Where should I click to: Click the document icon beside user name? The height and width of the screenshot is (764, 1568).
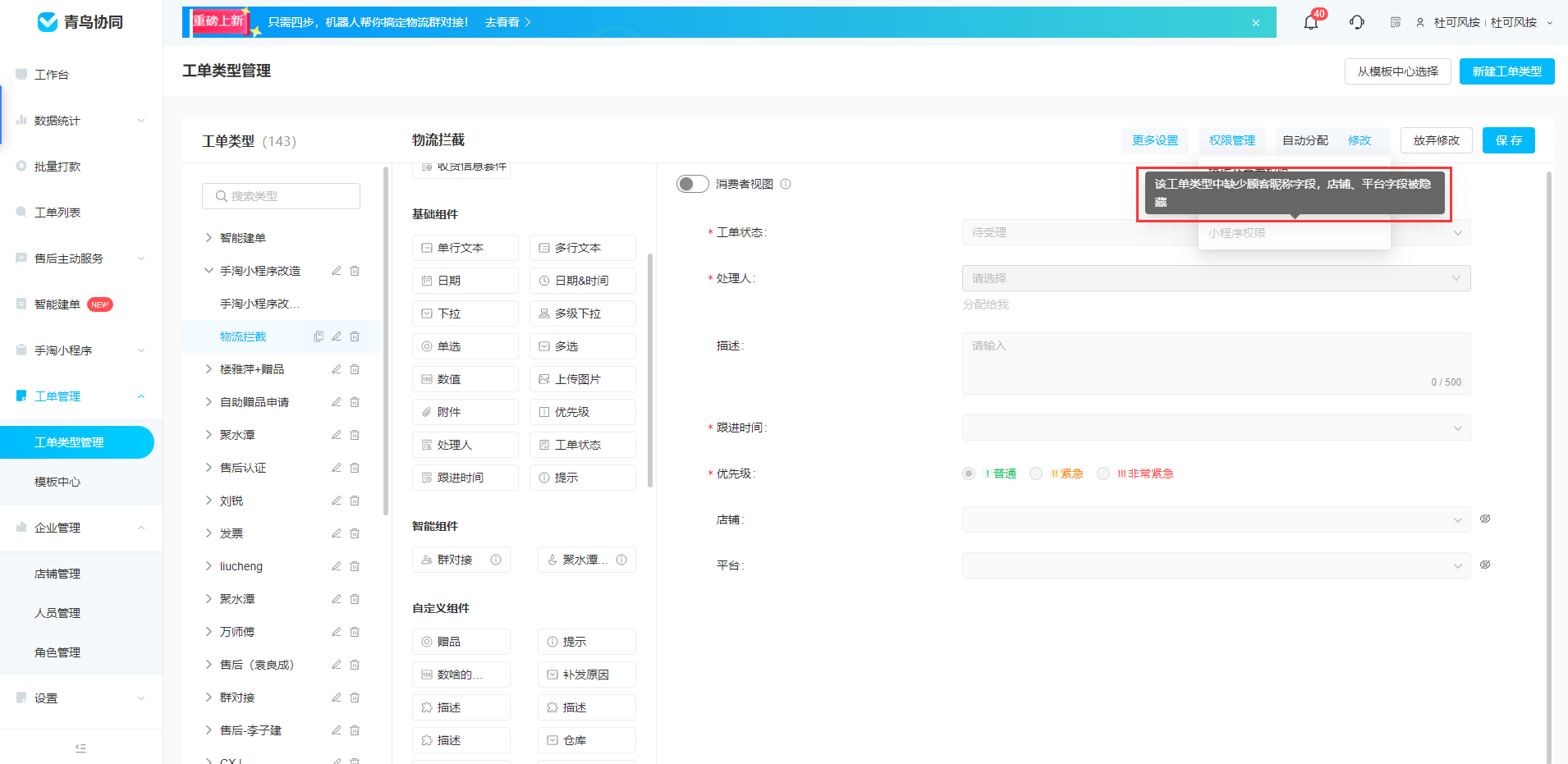(x=1396, y=22)
